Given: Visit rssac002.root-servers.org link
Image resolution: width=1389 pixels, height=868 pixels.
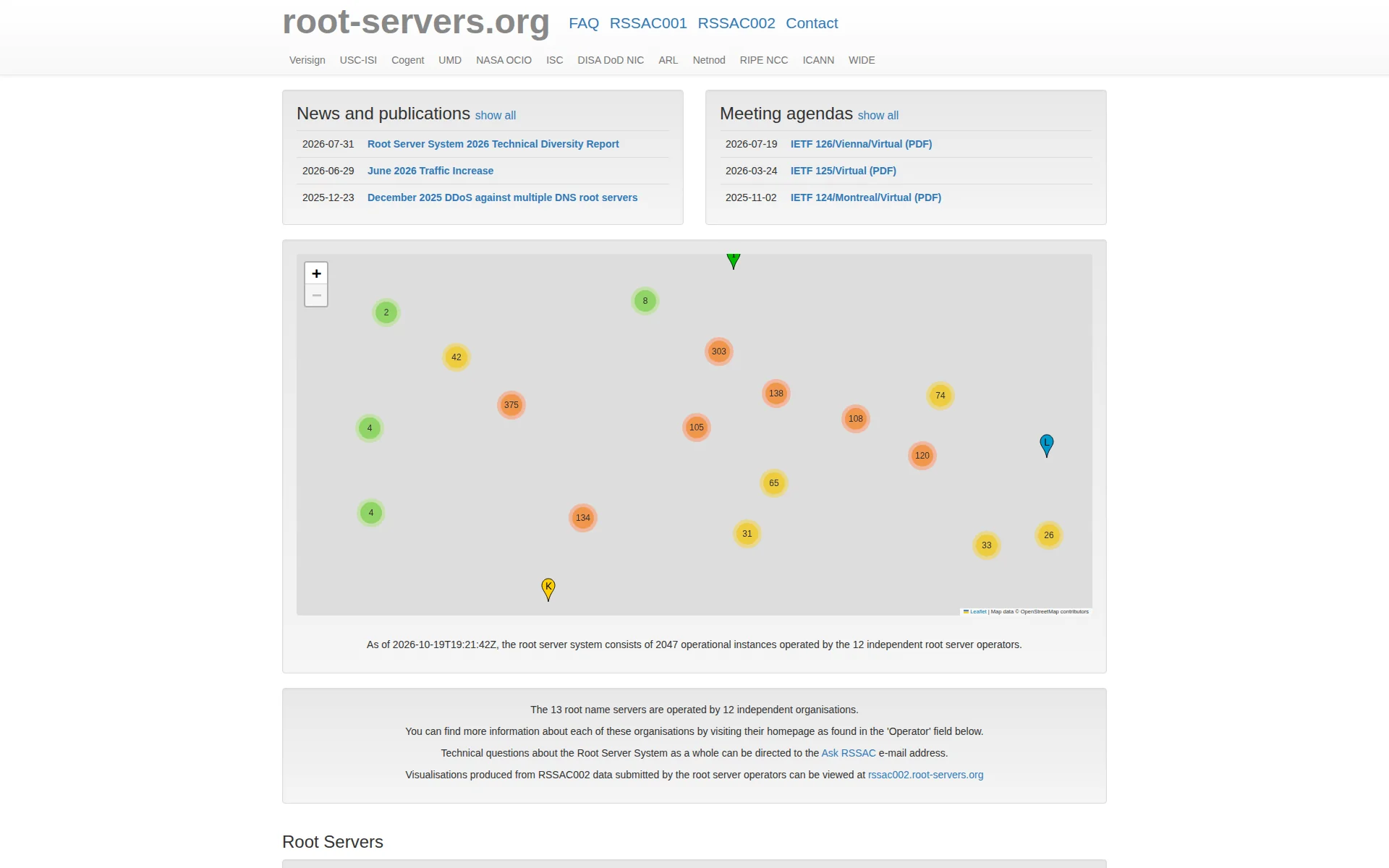Looking at the screenshot, I should coord(925,775).
